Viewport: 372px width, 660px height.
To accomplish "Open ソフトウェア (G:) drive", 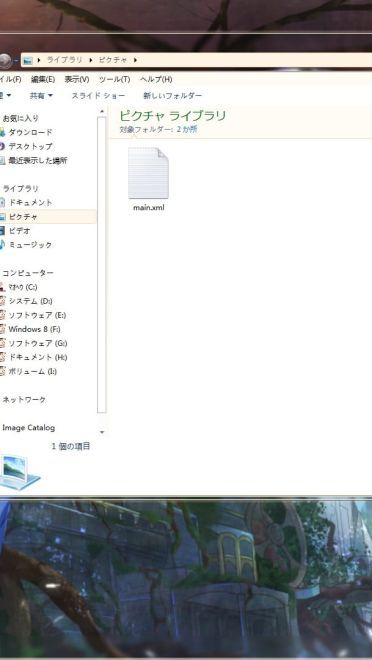I will point(38,343).
